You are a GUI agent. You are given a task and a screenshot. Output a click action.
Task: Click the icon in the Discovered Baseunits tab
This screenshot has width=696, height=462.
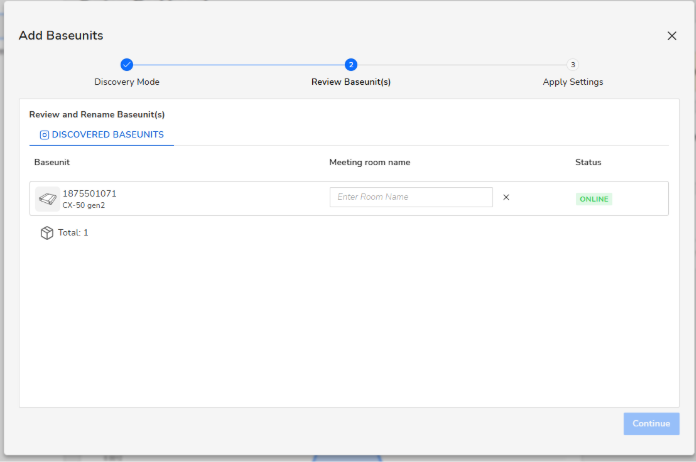(x=43, y=134)
